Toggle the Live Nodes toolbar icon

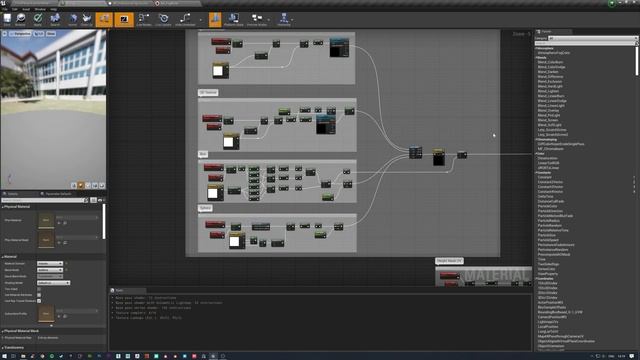144,19
